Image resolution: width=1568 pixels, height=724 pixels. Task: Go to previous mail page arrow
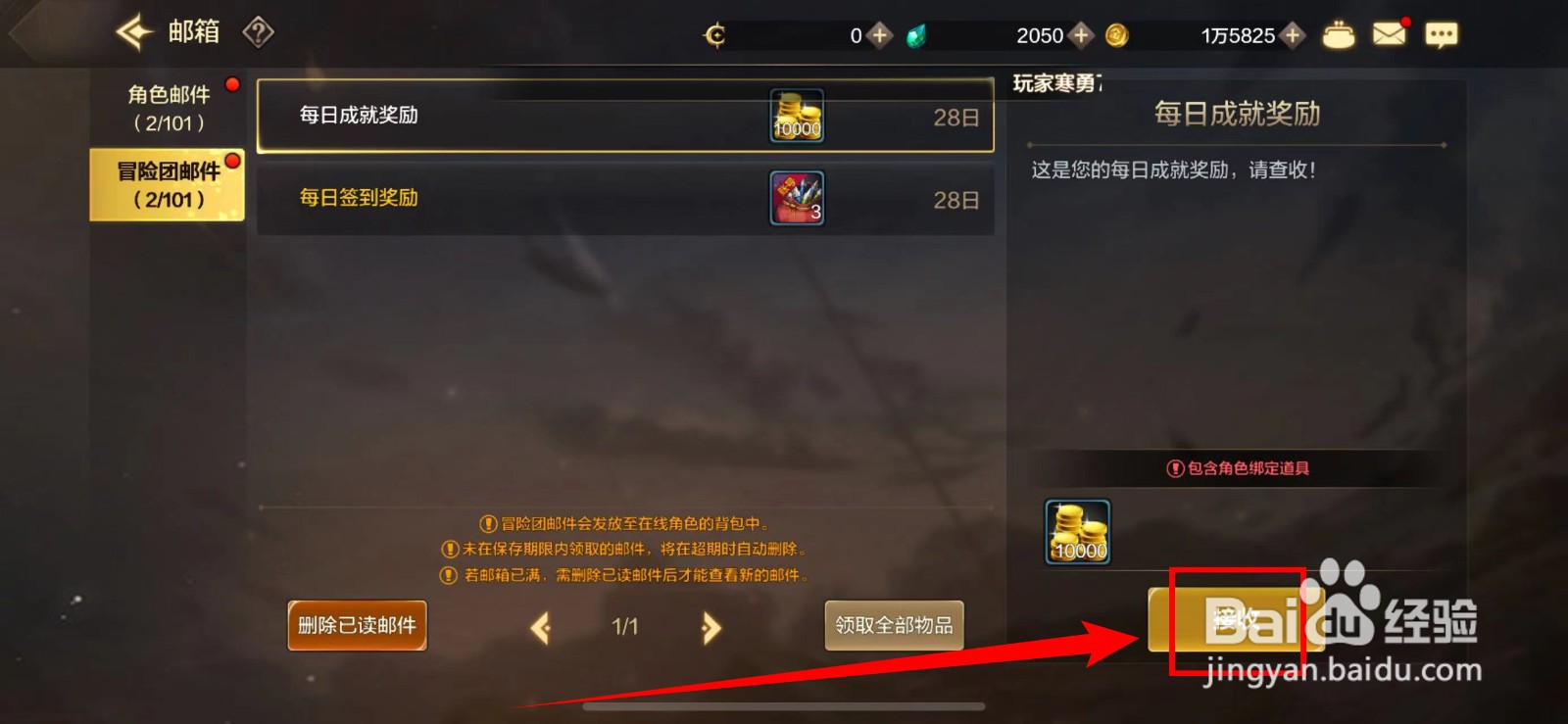point(541,627)
